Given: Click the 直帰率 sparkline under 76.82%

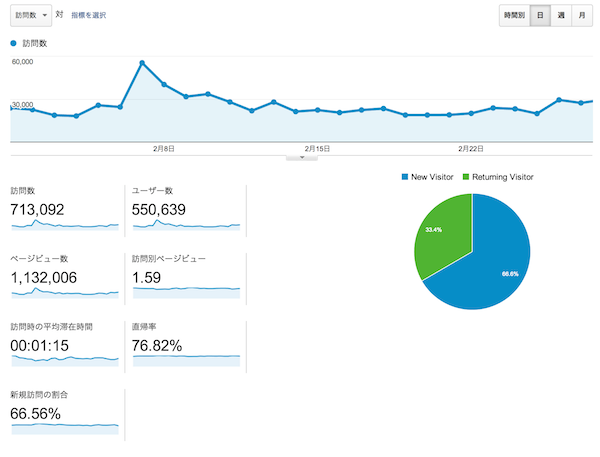Looking at the screenshot, I should pyautogui.click(x=186, y=359).
